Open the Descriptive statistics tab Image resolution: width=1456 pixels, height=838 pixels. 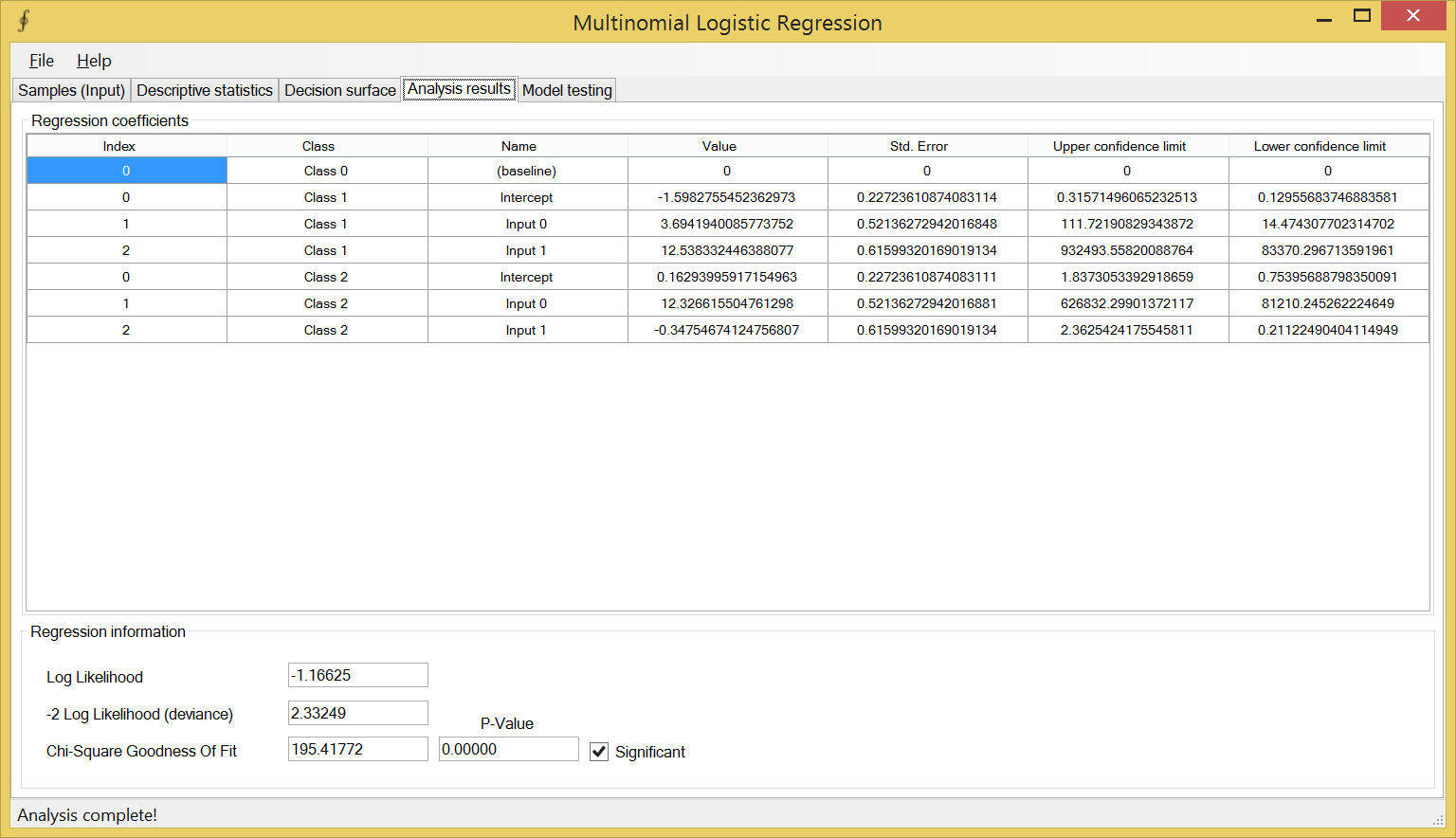(x=204, y=89)
